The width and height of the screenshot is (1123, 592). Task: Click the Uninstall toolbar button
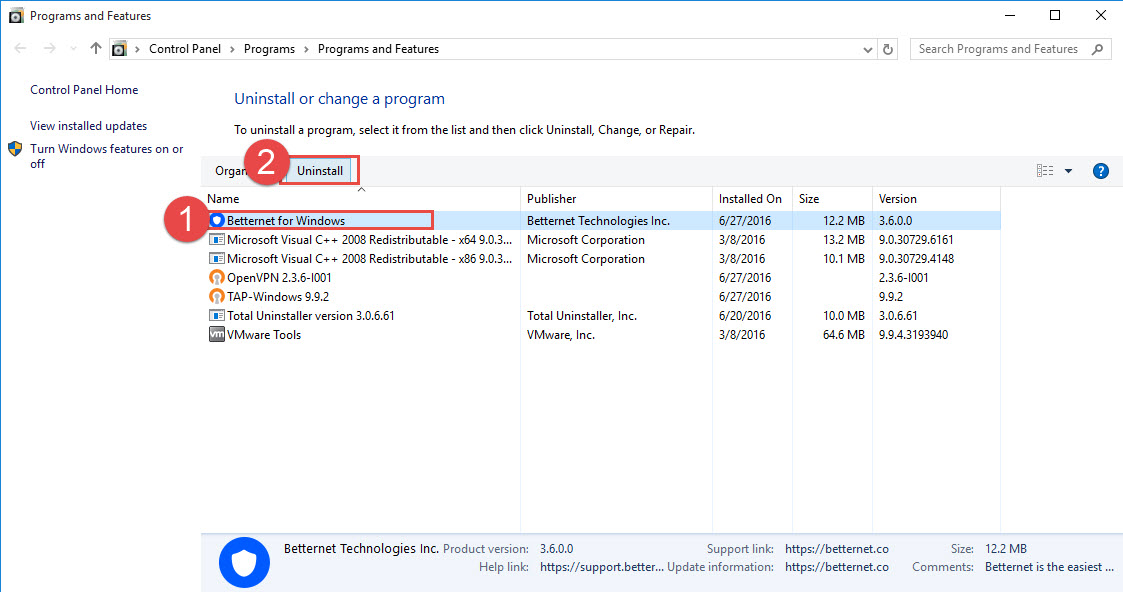point(319,170)
